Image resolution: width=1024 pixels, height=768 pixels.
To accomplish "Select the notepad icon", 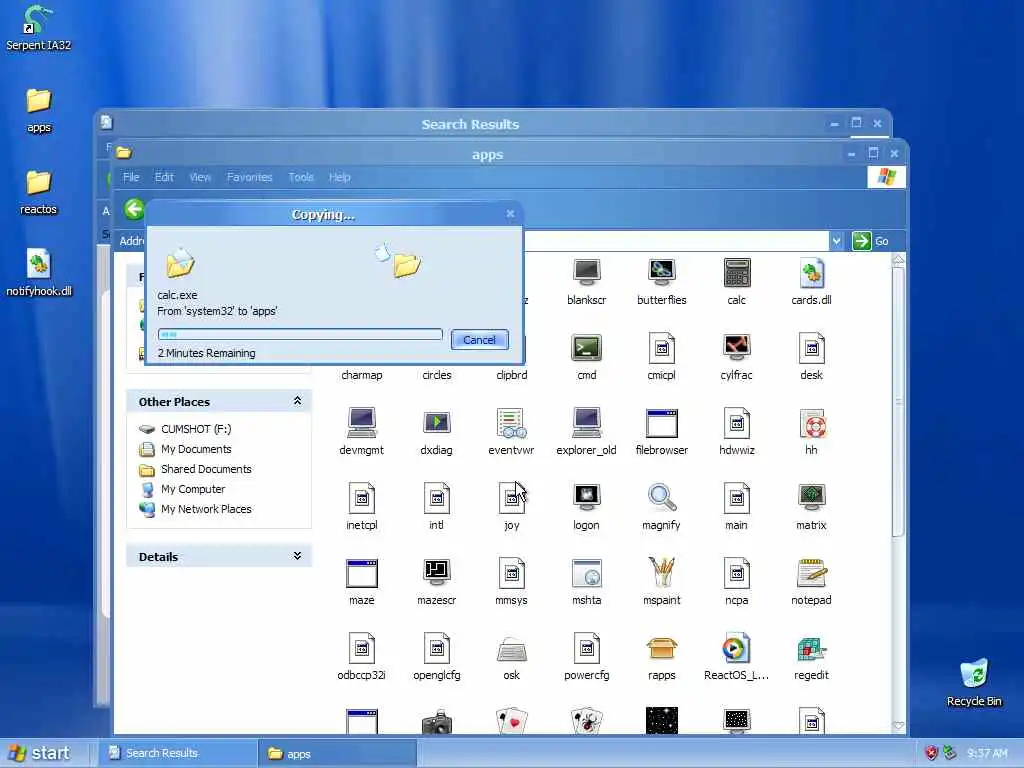I will [x=811, y=573].
